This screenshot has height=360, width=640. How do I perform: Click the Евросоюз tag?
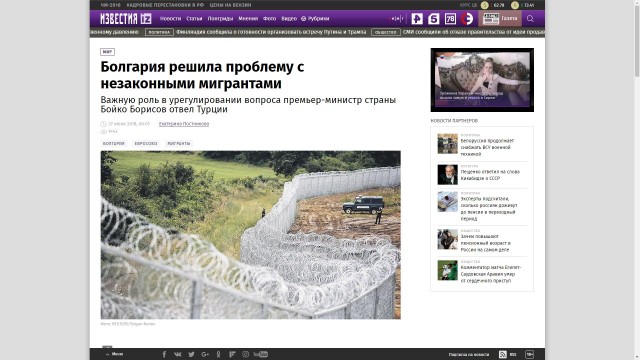146,143
